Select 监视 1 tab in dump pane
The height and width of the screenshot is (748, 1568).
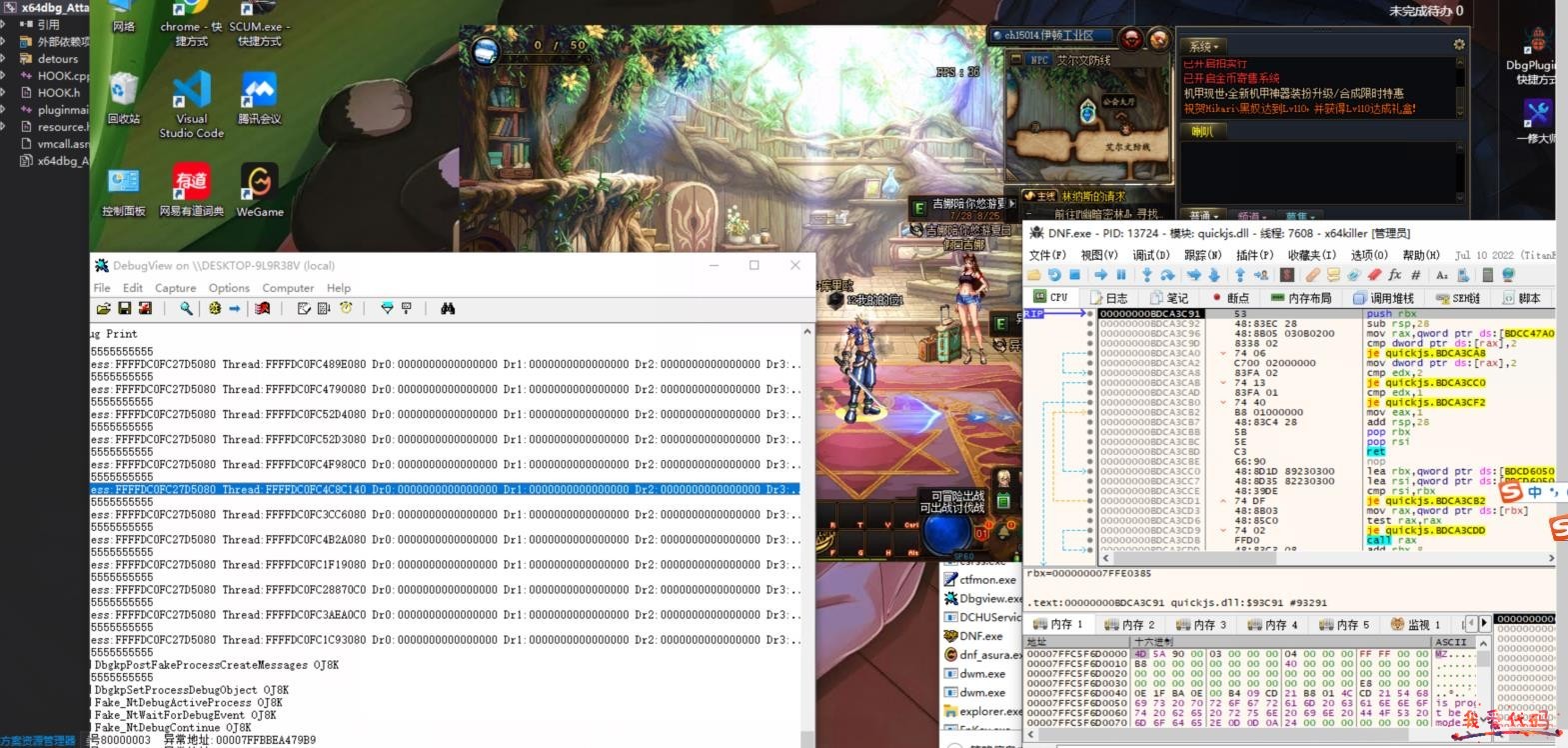pyautogui.click(x=1416, y=624)
